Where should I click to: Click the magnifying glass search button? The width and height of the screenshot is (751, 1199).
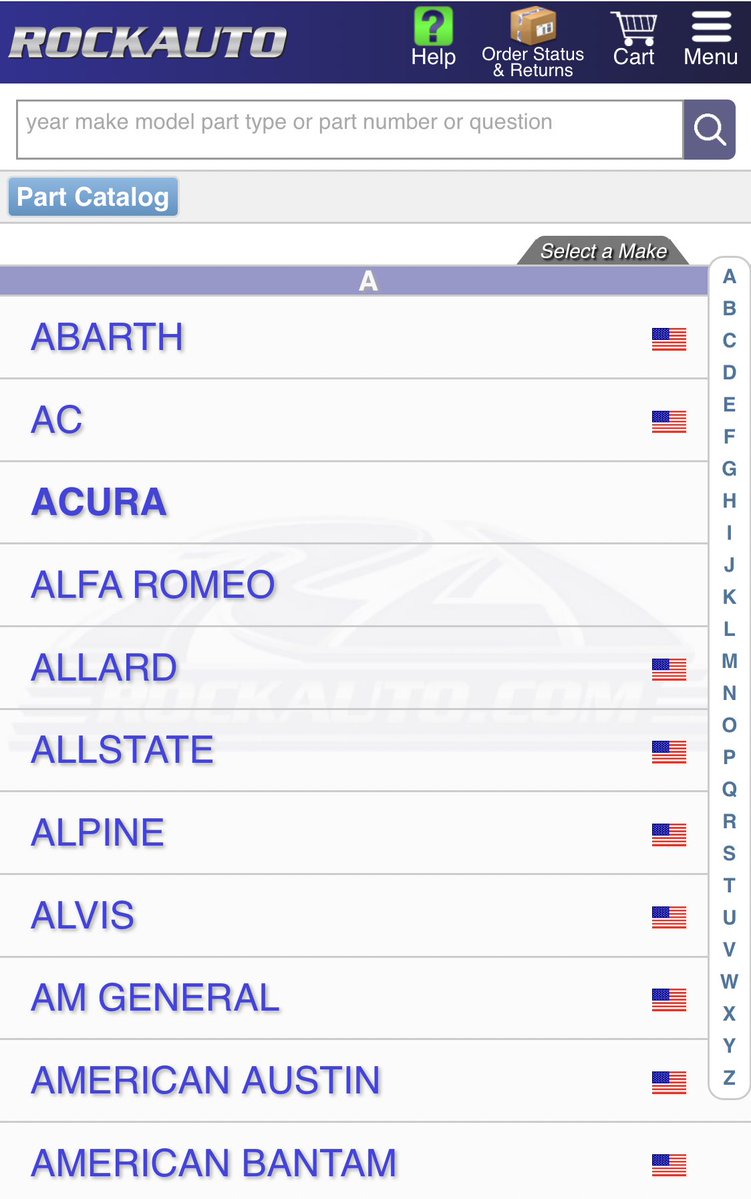pos(709,130)
